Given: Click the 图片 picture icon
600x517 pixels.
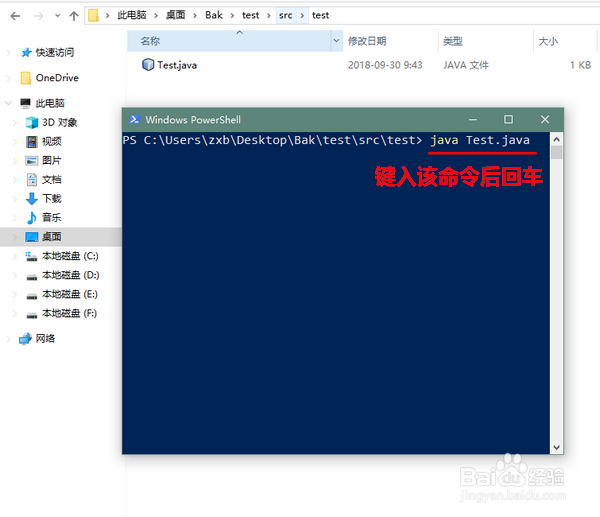Looking at the screenshot, I should point(31,161).
